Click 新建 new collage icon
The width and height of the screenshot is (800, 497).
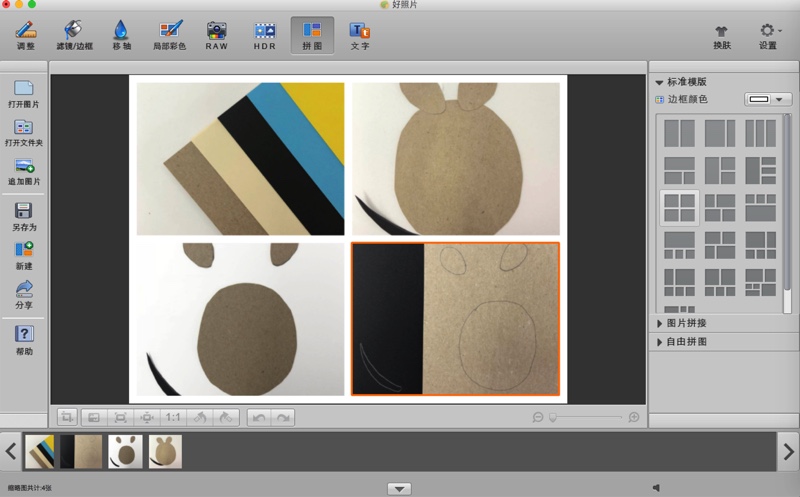[23, 256]
